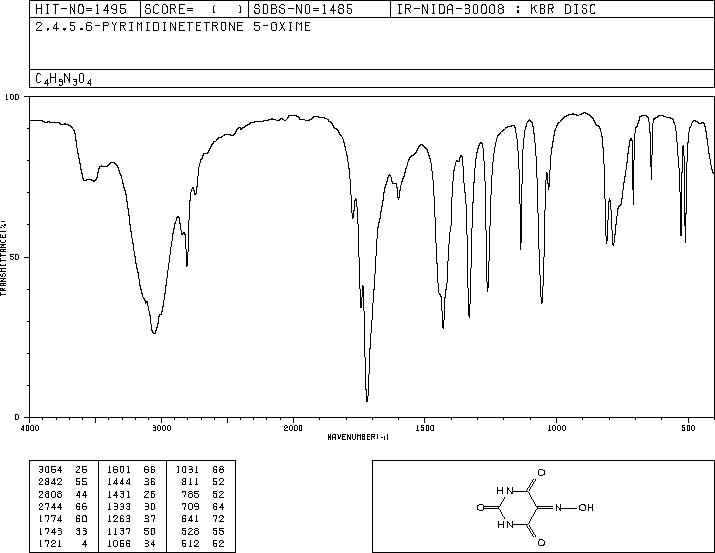
Task: Click the 2808 peak table entry
Action: click(50, 494)
